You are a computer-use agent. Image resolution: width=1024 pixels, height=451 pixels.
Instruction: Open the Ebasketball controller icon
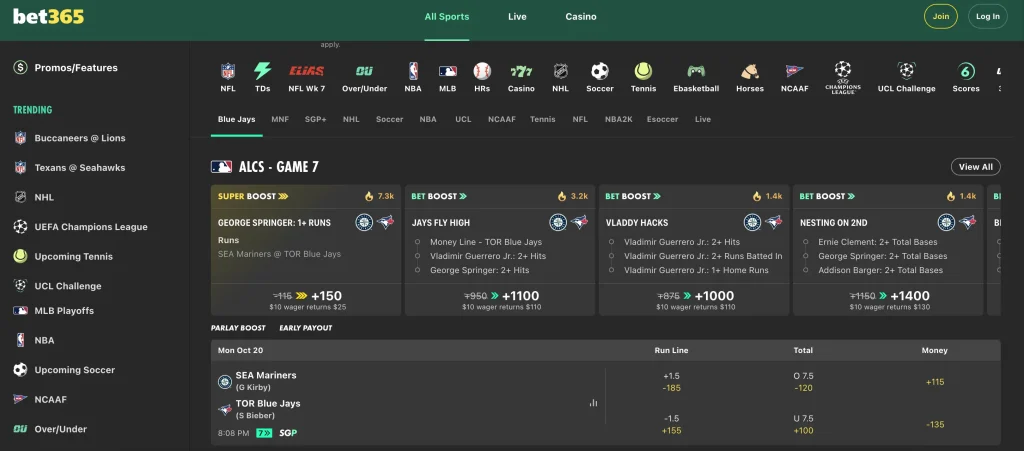(x=696, y=72)
